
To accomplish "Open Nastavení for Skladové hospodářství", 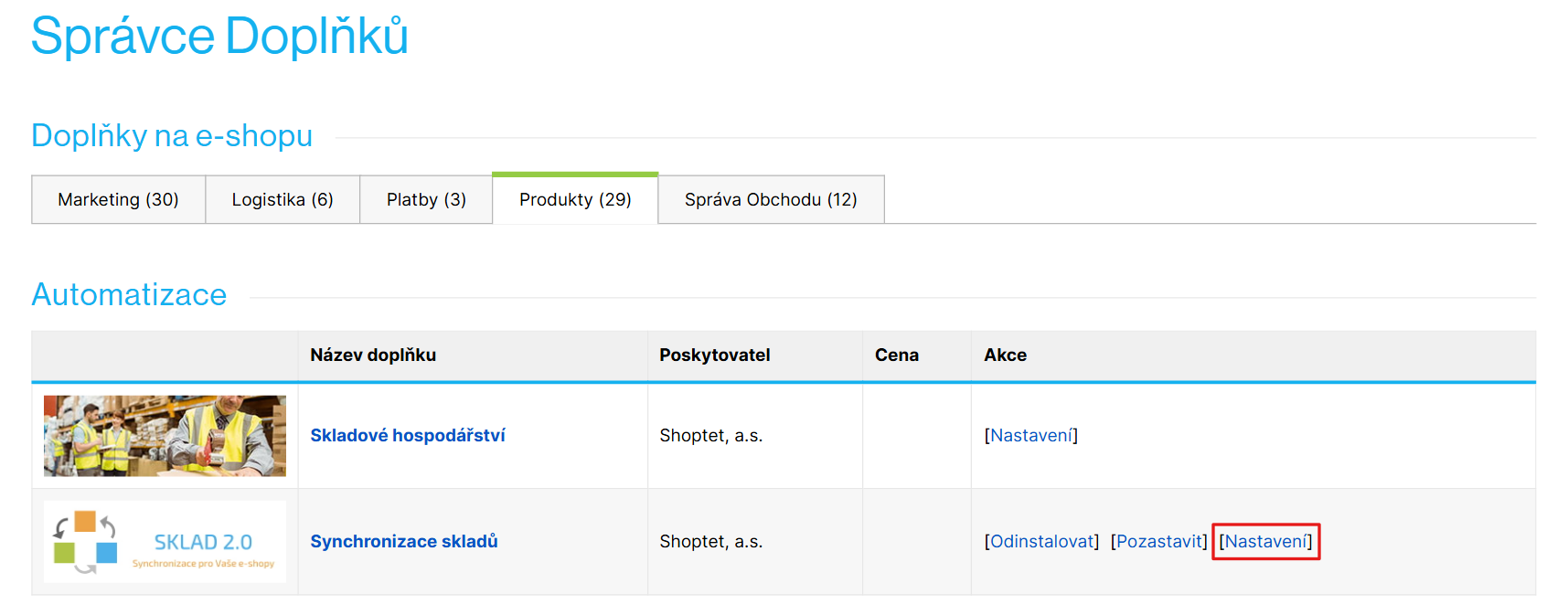I will pos(1031,436).
